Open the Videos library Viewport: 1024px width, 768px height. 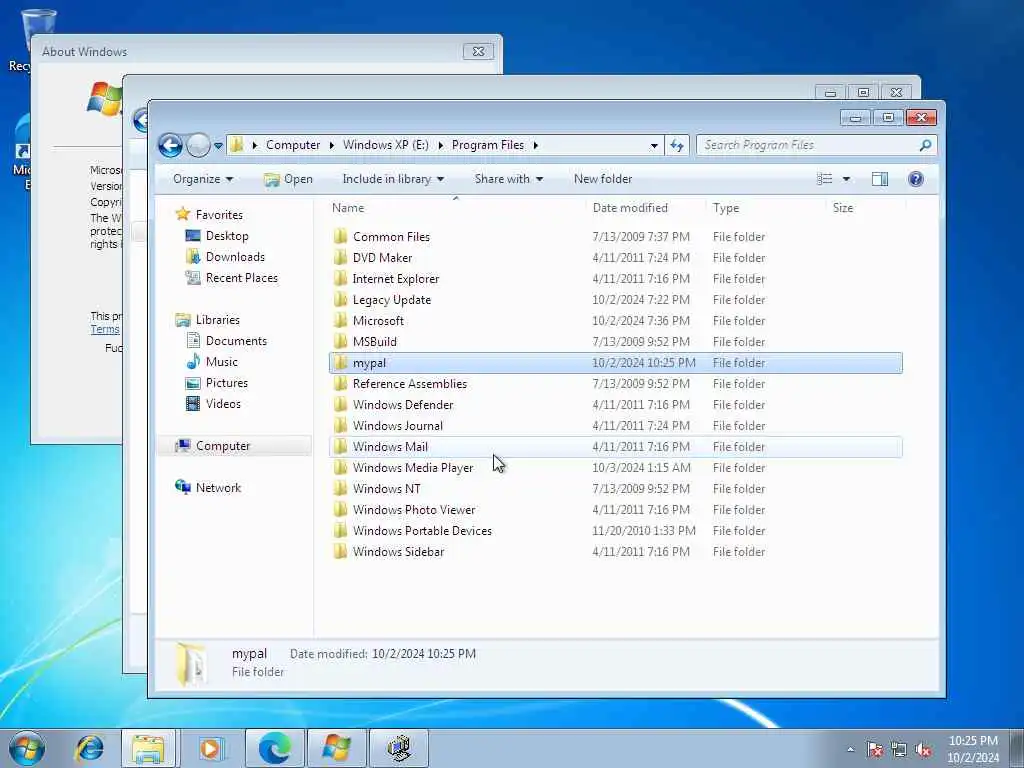223,404
